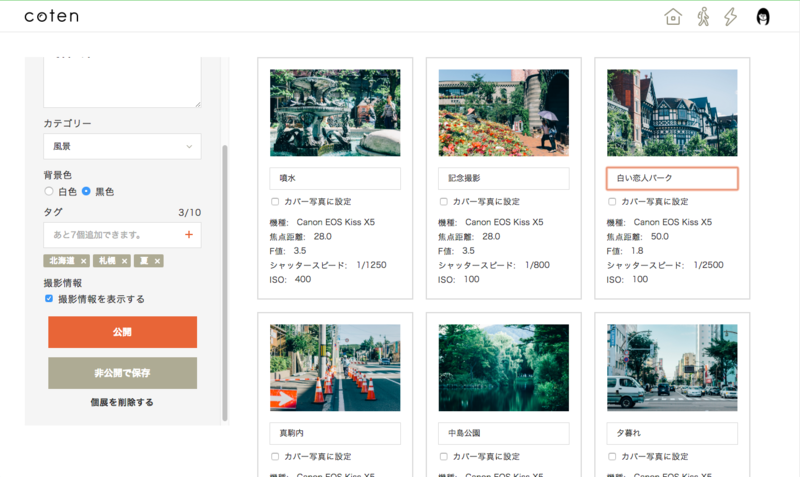This screenshot has height=477, width=800.
Task: Set 白い恋人パーク photo as cover checkbox
Action: coord(612,202)
